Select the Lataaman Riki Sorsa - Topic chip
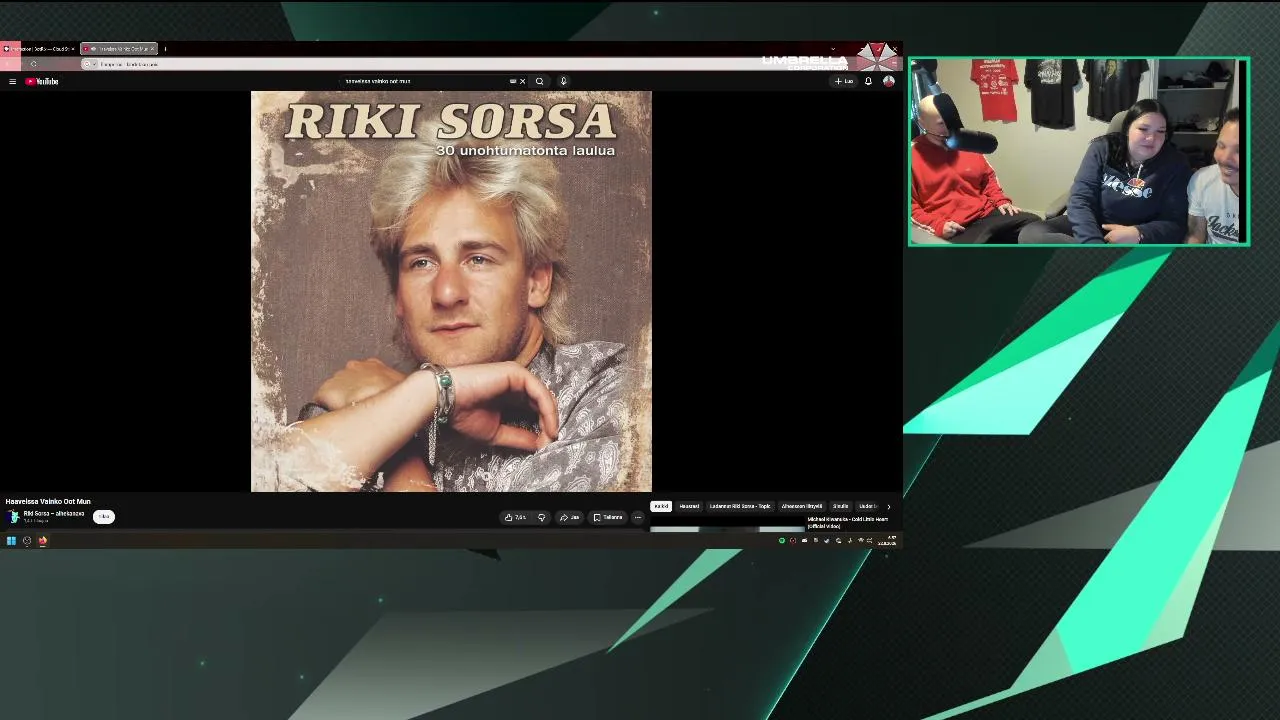 [x=740, y=506]
